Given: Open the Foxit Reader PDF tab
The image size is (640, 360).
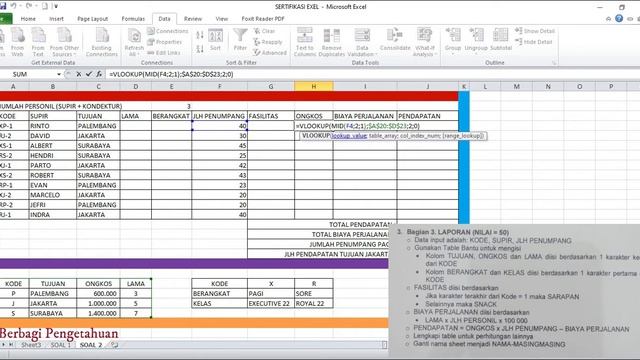Looking at the screenshot, I should (263, 19).
